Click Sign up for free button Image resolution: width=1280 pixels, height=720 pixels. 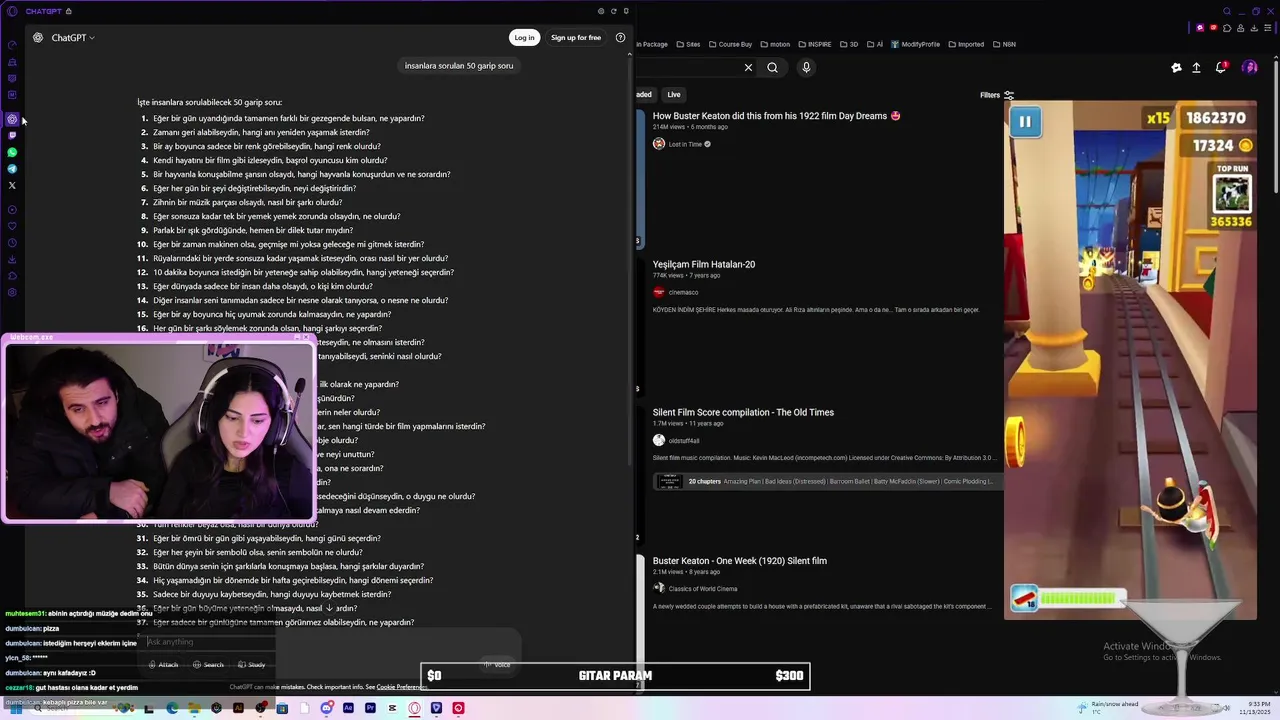576,38
